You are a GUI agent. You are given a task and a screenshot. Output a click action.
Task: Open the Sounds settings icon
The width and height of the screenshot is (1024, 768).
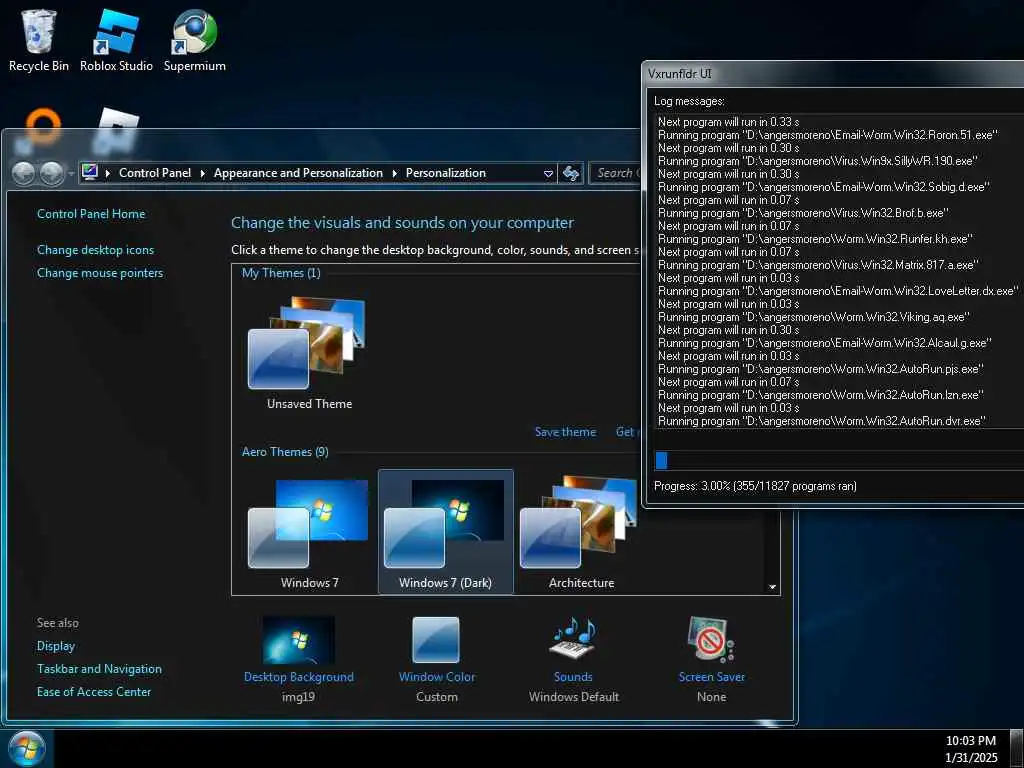point(573,637)
